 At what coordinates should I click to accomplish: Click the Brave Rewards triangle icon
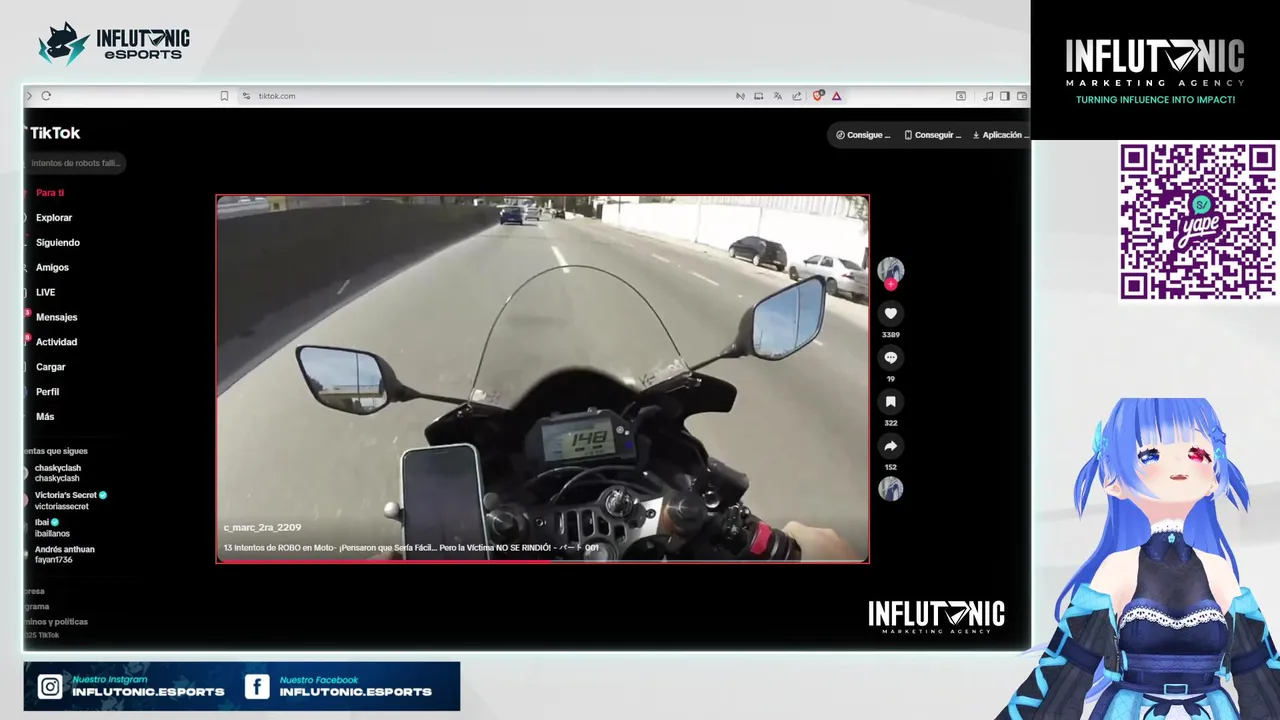pos(836,96)
